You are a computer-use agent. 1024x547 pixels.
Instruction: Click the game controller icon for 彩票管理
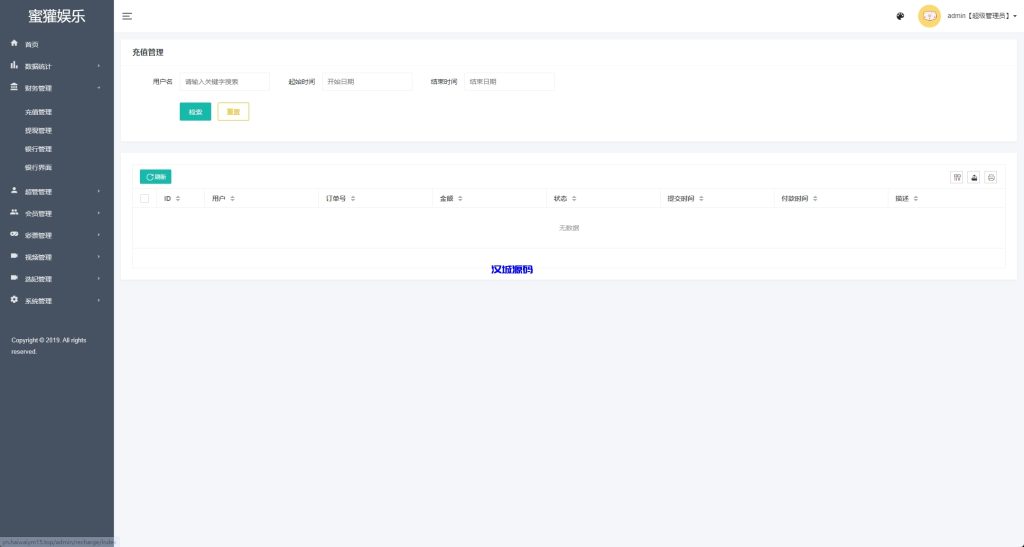click(14, 234)
